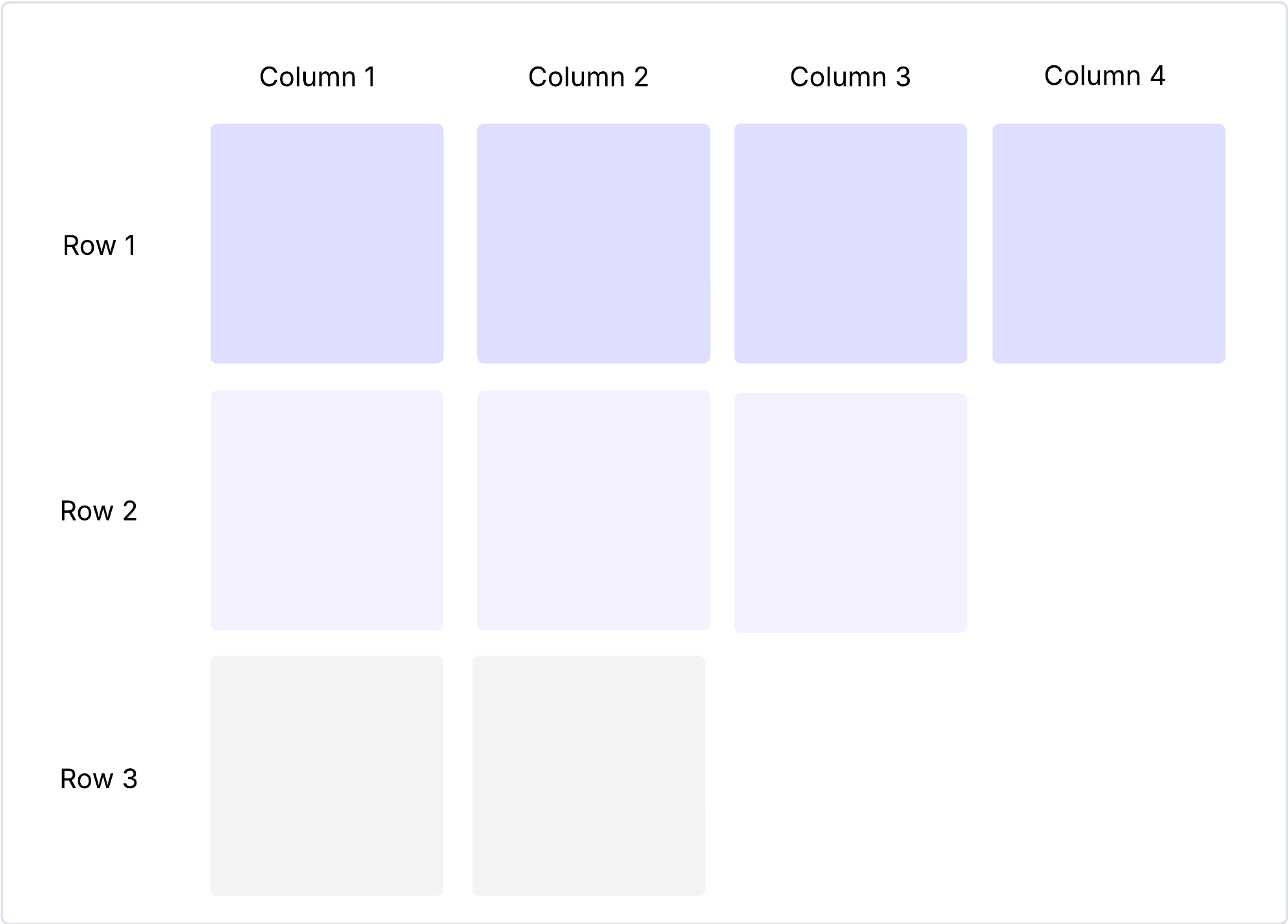
Task: Click the Column 3 header text
Action: 850,77
